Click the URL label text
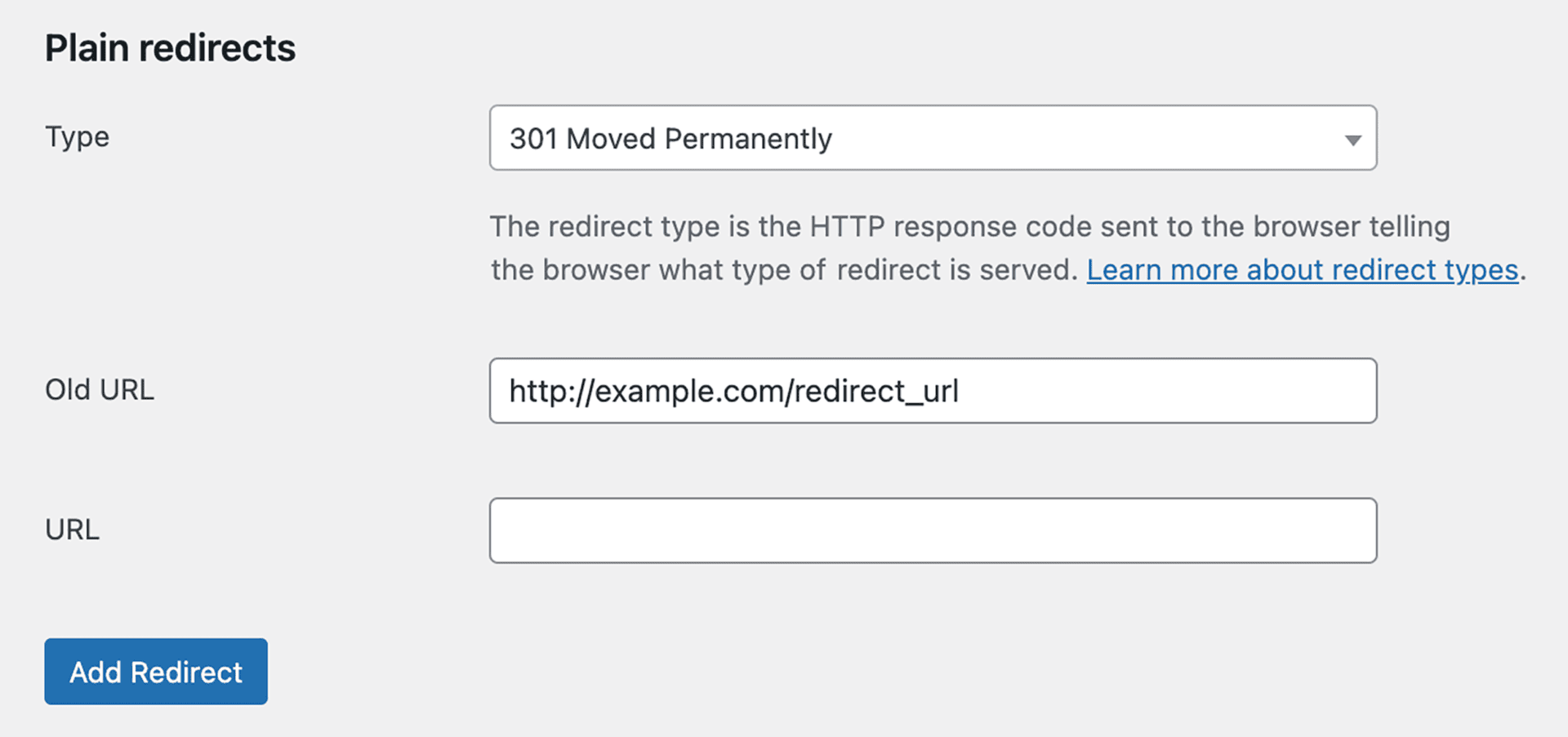1568x737 pixels. click(x=72, y=531)
